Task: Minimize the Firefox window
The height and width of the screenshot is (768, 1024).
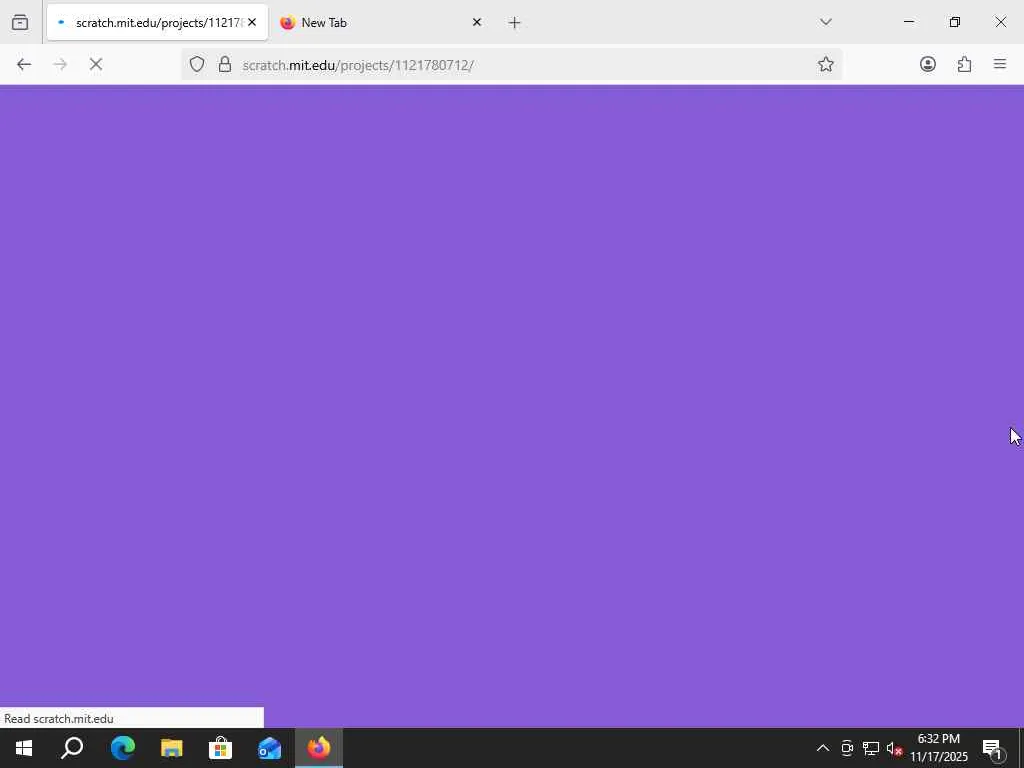Action: coord(908,22)
